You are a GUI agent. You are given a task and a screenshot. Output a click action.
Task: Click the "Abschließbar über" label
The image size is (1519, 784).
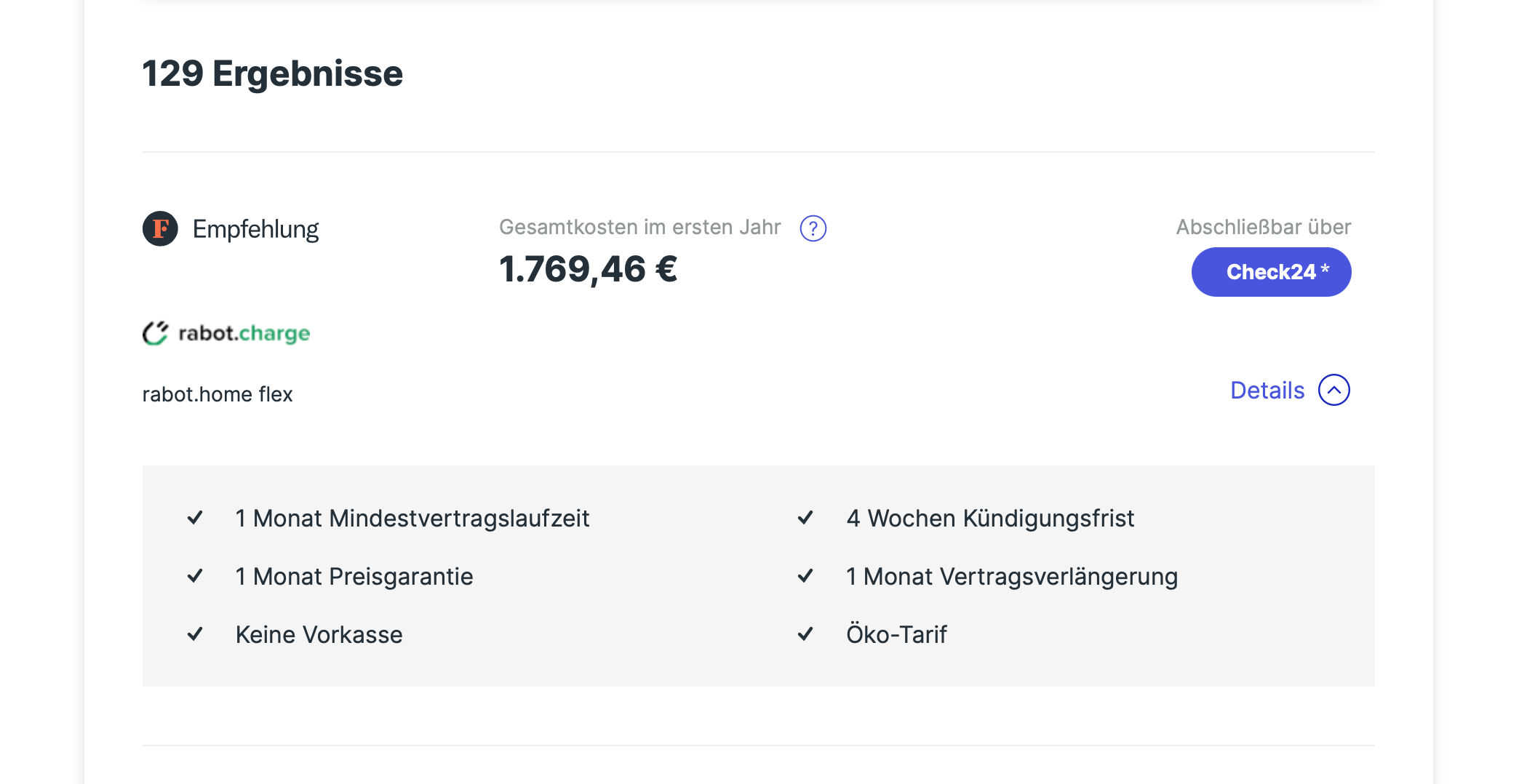1263,227
